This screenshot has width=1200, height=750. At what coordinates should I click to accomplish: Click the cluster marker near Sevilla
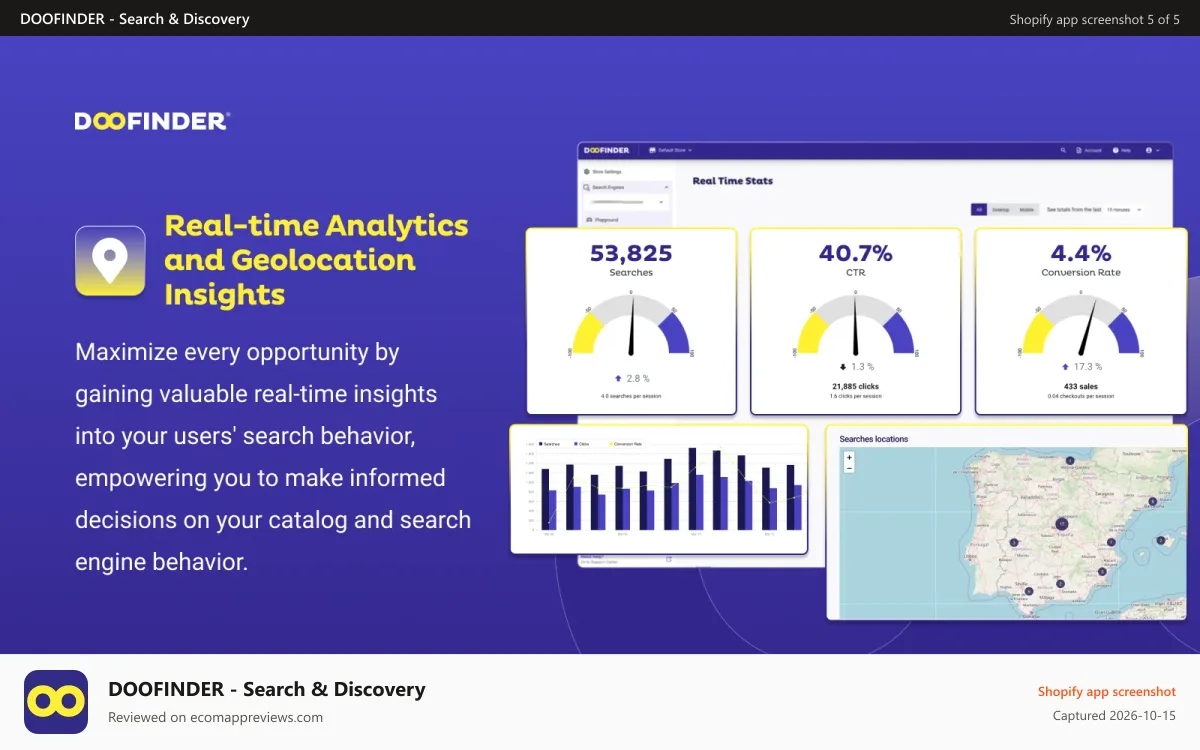click(1028, 591)
